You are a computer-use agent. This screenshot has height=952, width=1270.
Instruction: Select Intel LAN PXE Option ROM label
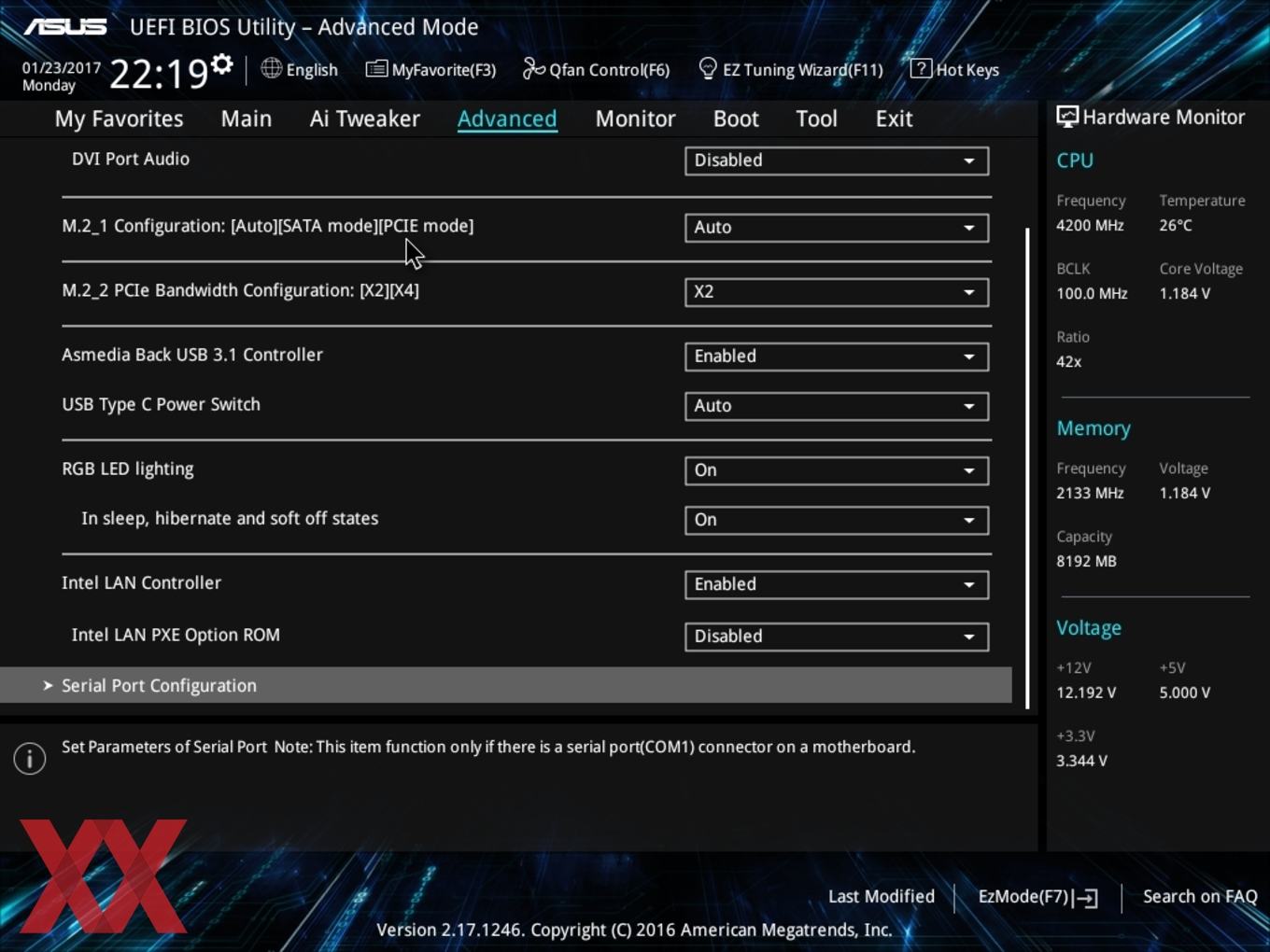pos(176,635)
